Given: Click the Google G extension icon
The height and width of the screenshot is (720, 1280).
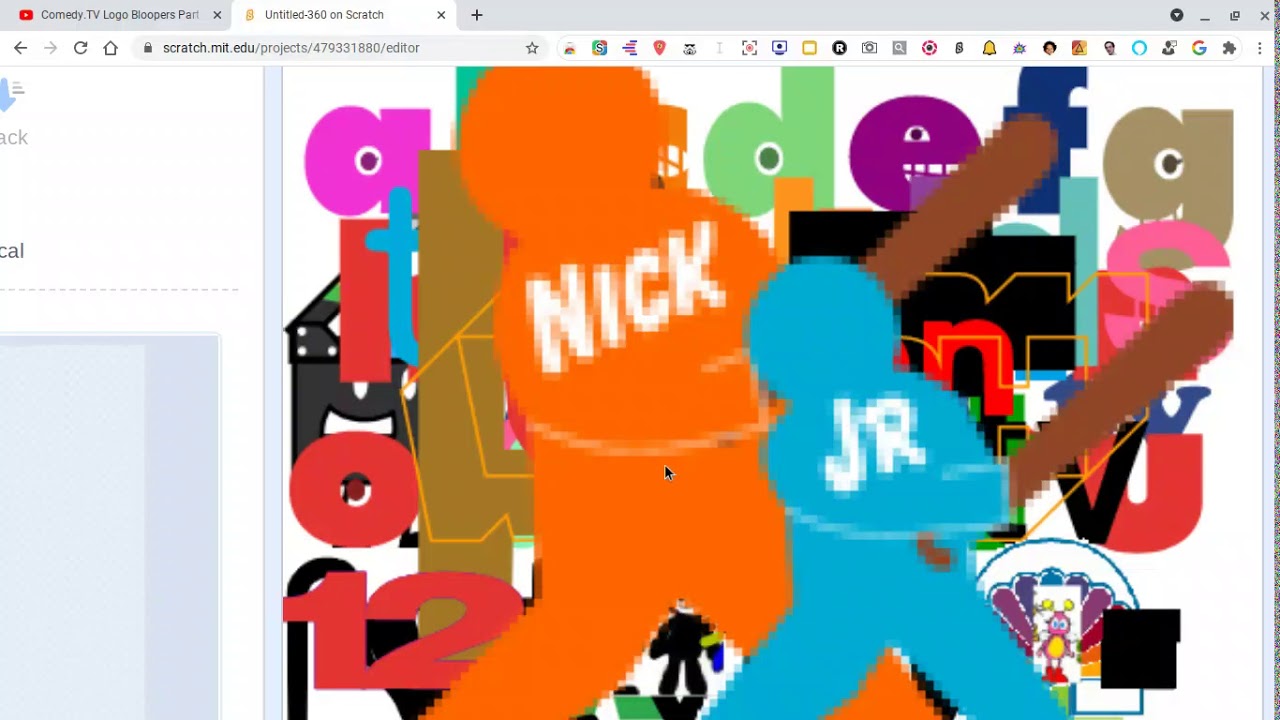Looking at the screenshot, I should [1199, 48].
